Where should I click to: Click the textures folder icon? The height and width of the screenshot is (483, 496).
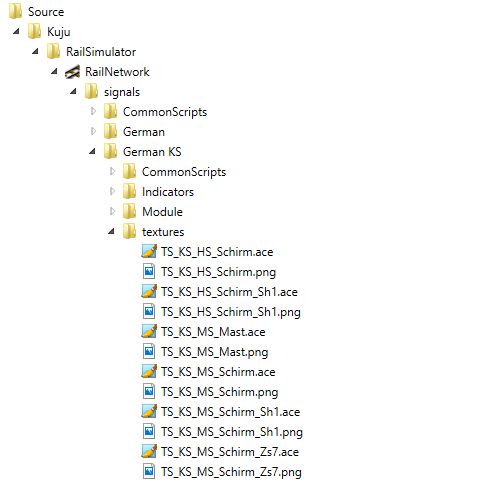point(129,231)
